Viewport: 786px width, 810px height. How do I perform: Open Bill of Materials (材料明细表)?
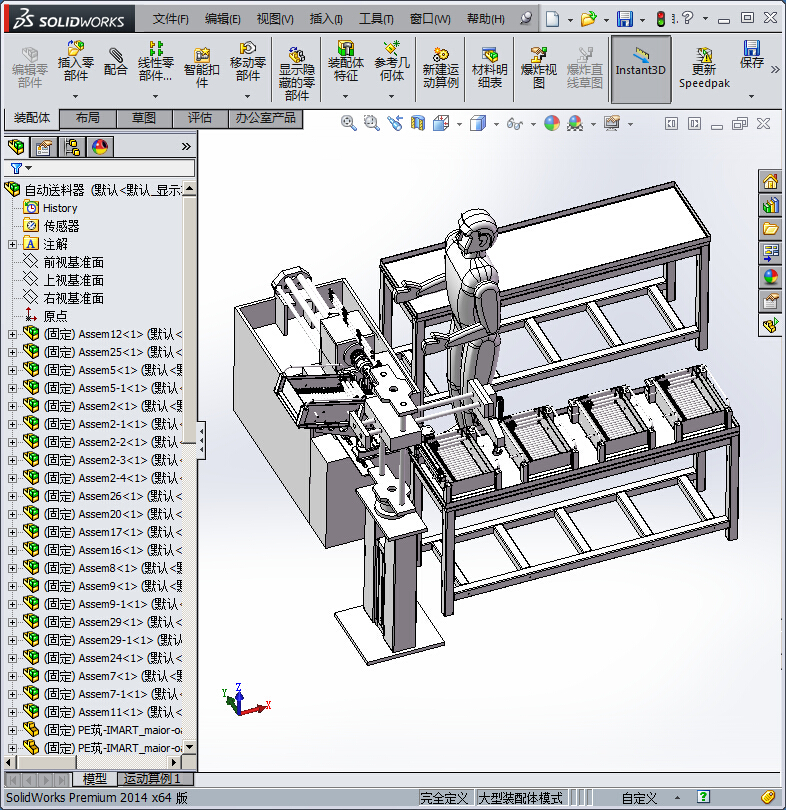[489, 67]
